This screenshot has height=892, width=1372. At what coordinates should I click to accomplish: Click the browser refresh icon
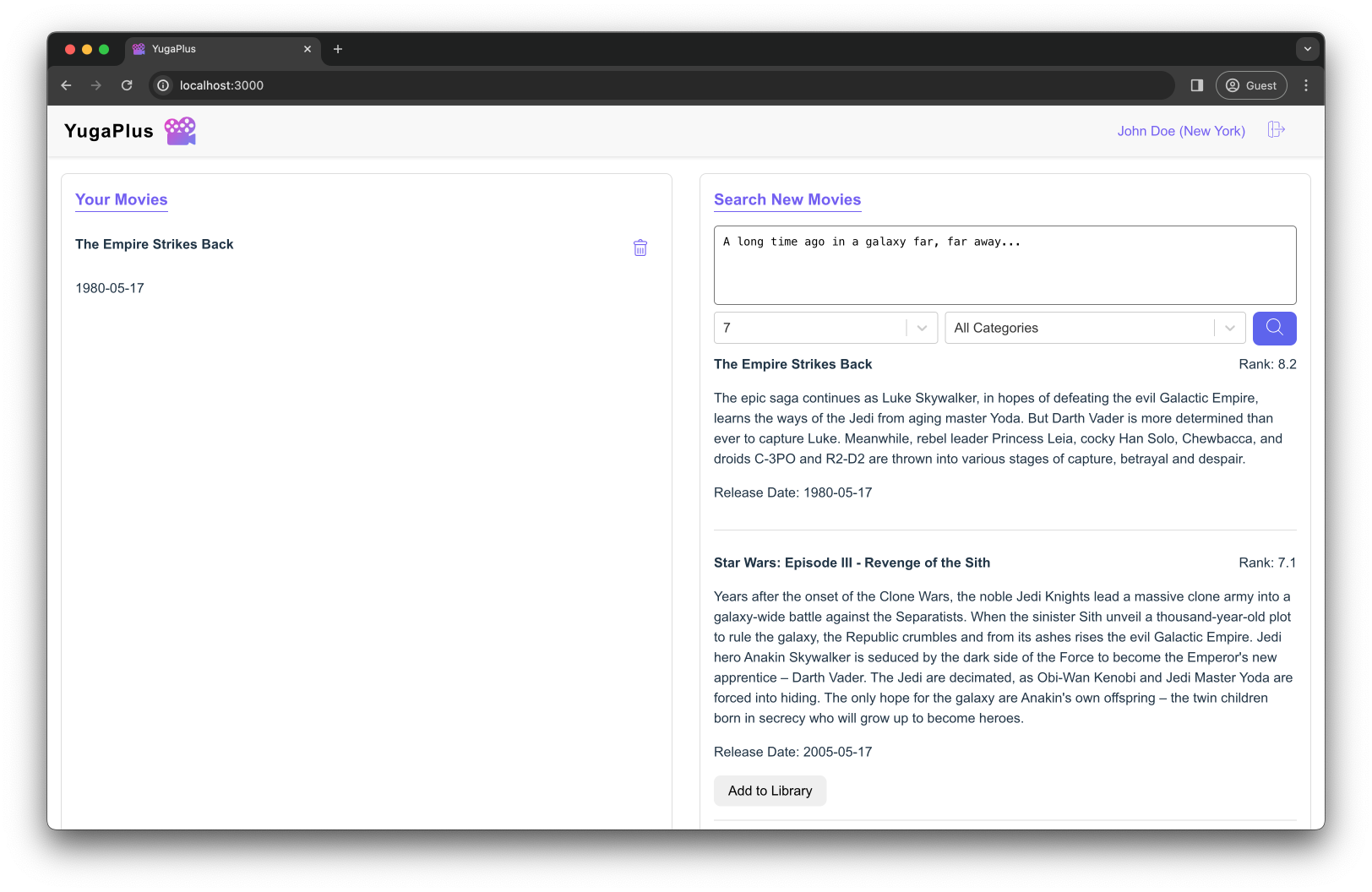pos(127,85)
